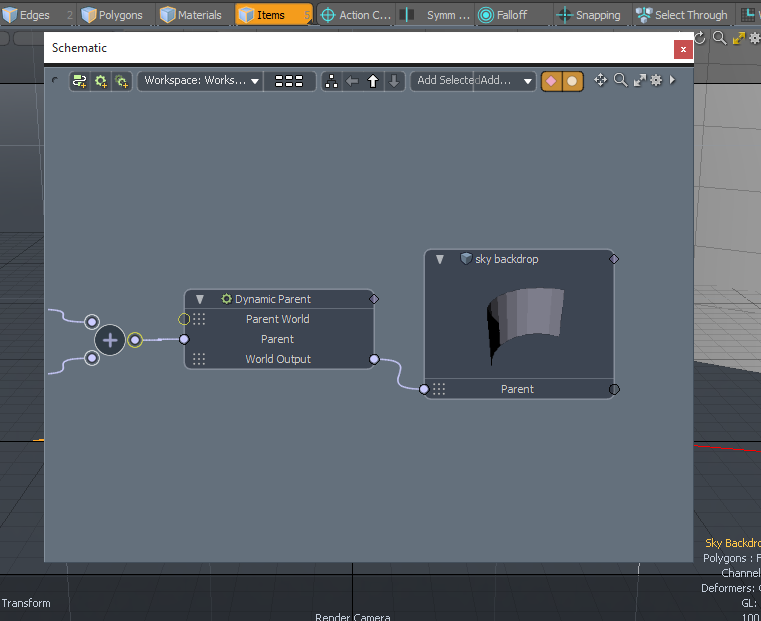The image size is (761, 621).
Task: Click the Parent World channel label
Action: click(278, 319)
